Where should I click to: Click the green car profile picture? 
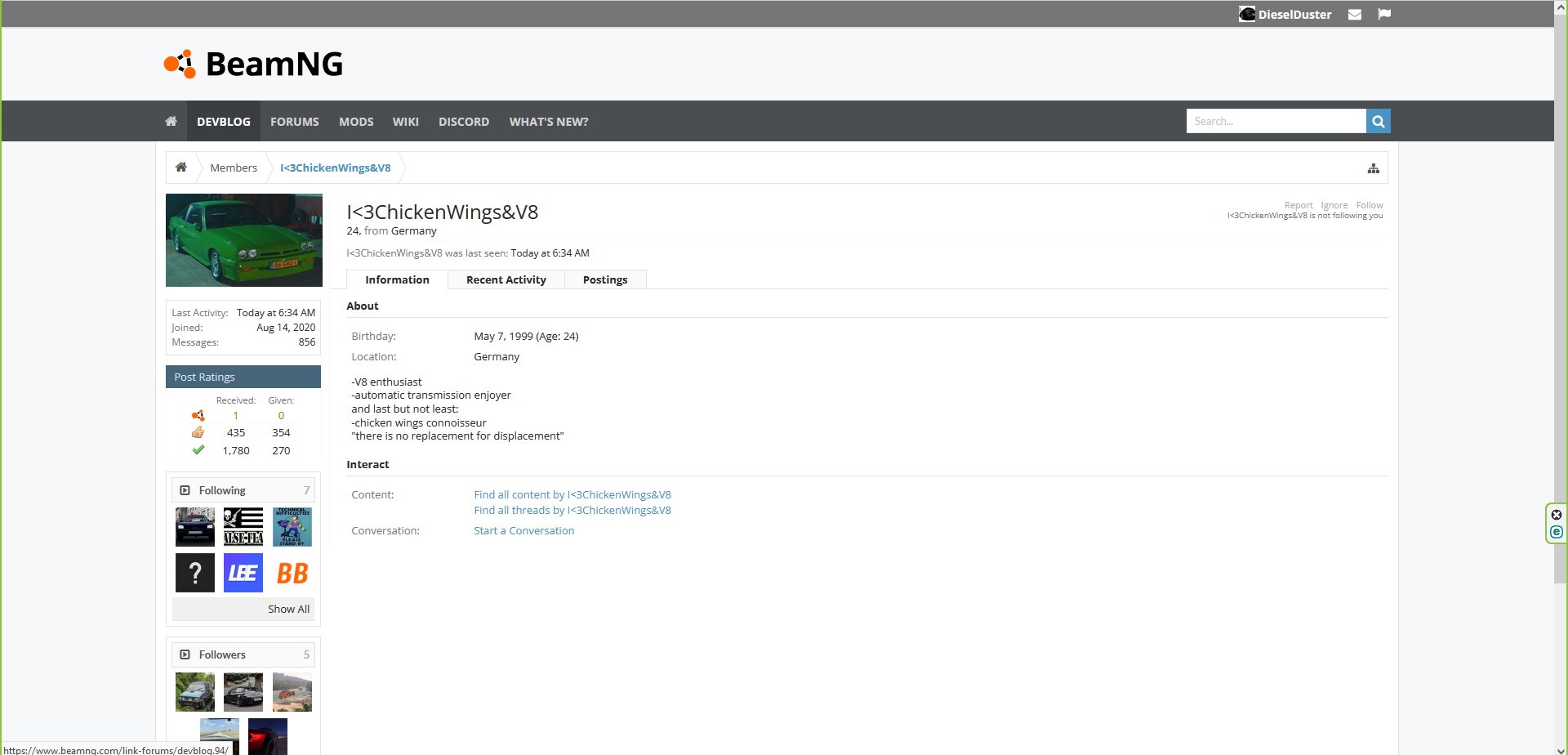point(244,240)
